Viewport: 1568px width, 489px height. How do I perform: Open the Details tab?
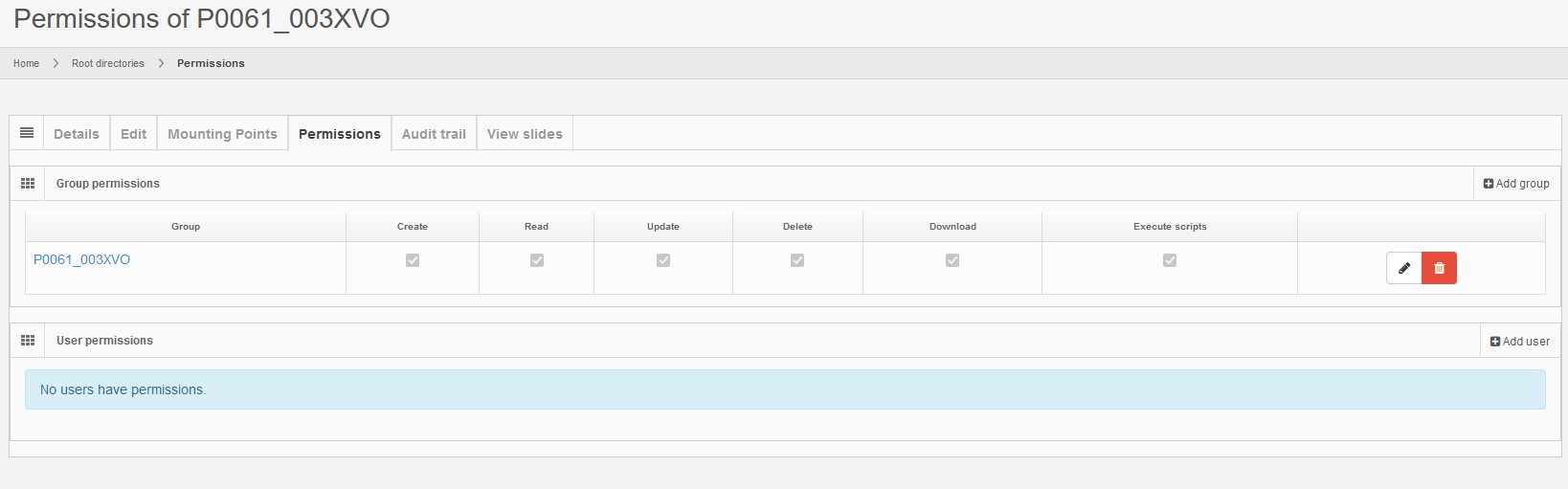point(77,134)
